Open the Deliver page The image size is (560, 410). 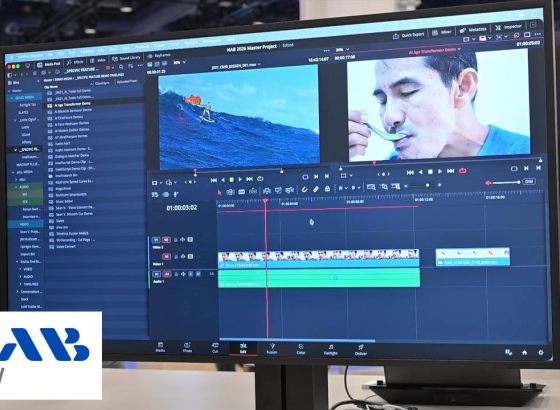click(361, 350)
